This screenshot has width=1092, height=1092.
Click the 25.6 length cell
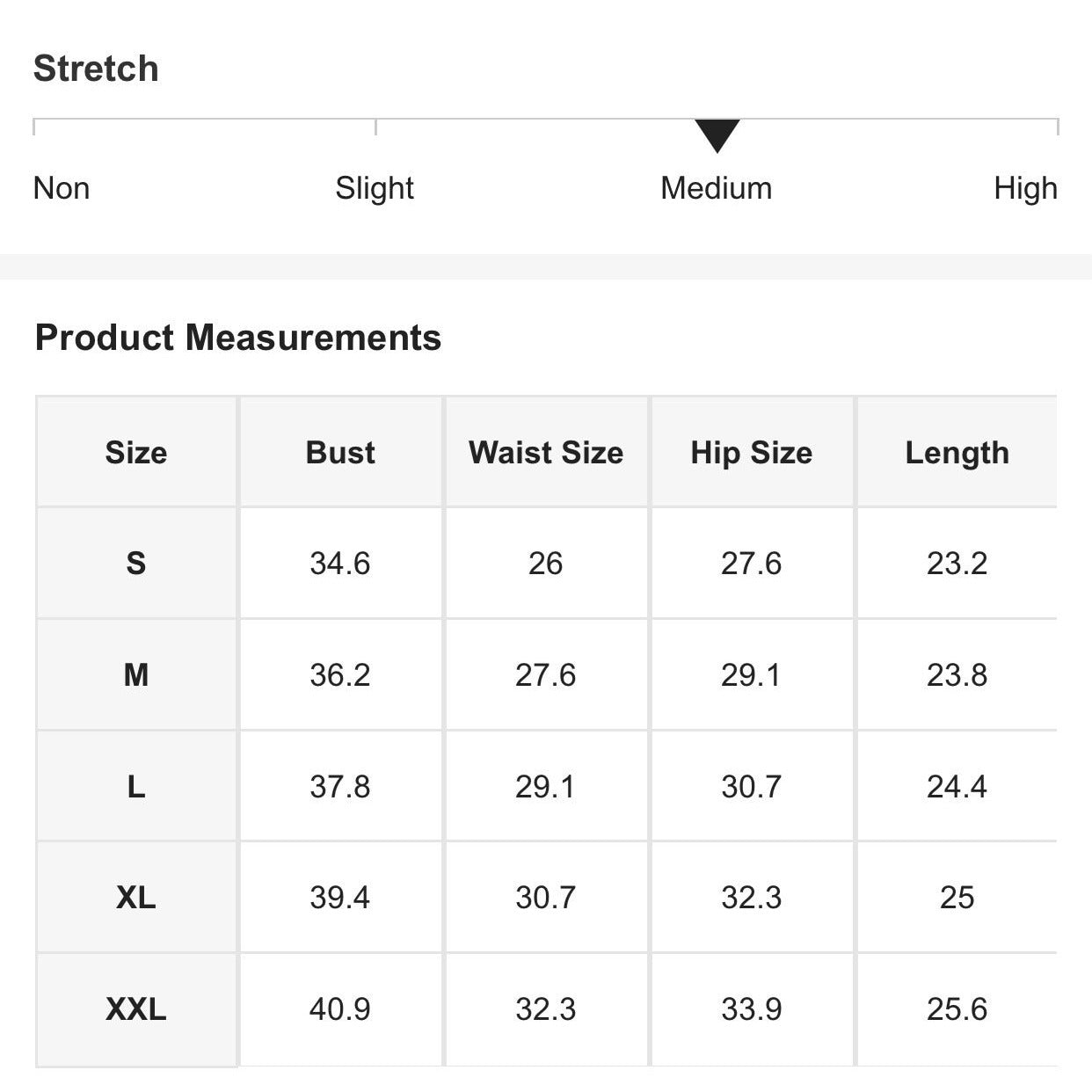tap(957, 1009)
